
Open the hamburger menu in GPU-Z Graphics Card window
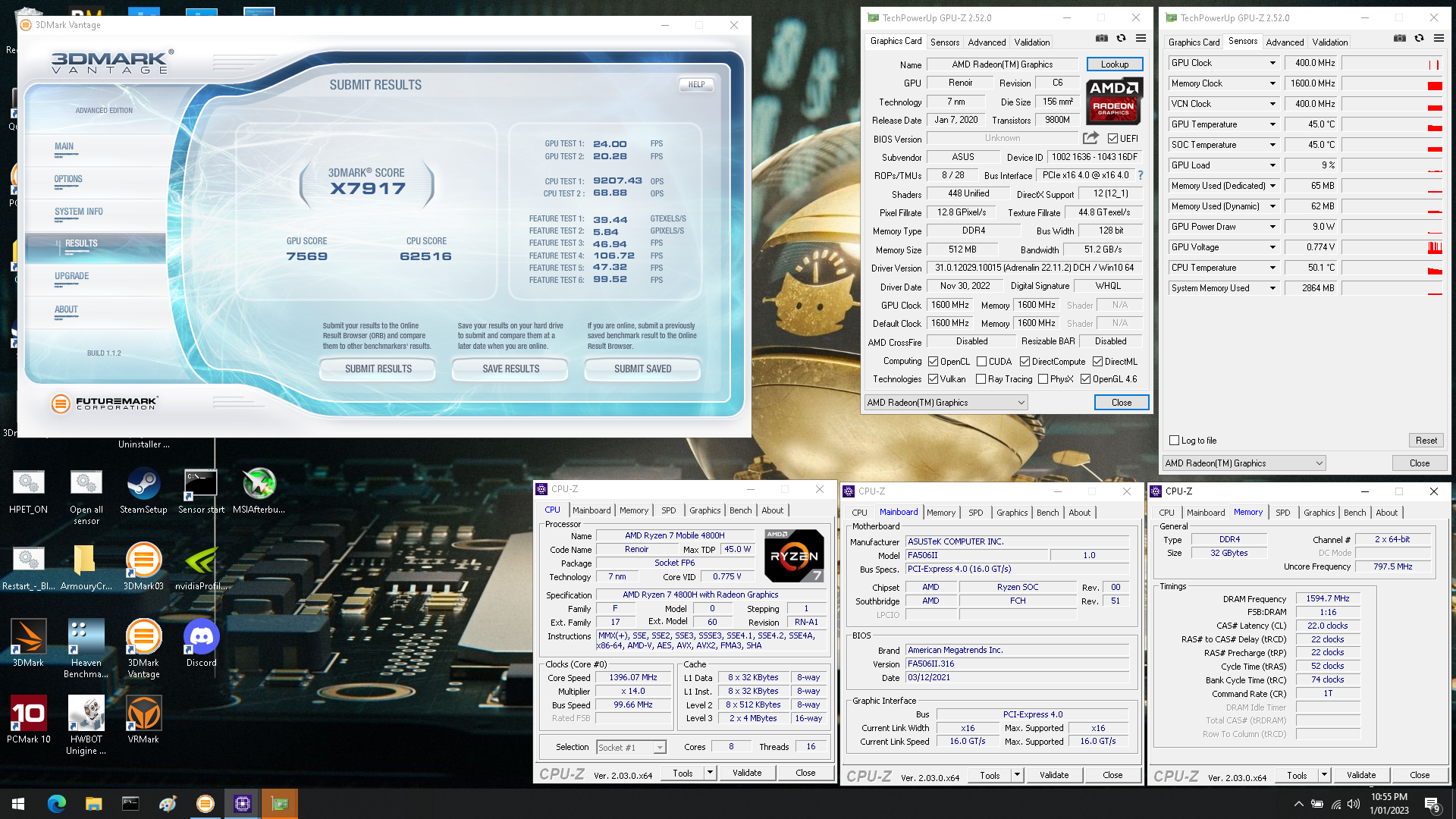1141,39
